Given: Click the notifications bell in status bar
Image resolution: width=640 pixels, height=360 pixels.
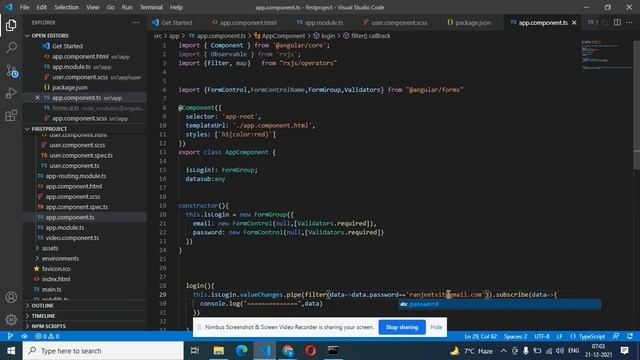Looking at the screenshot, I should pyautogui.click(x=630, y=336).
